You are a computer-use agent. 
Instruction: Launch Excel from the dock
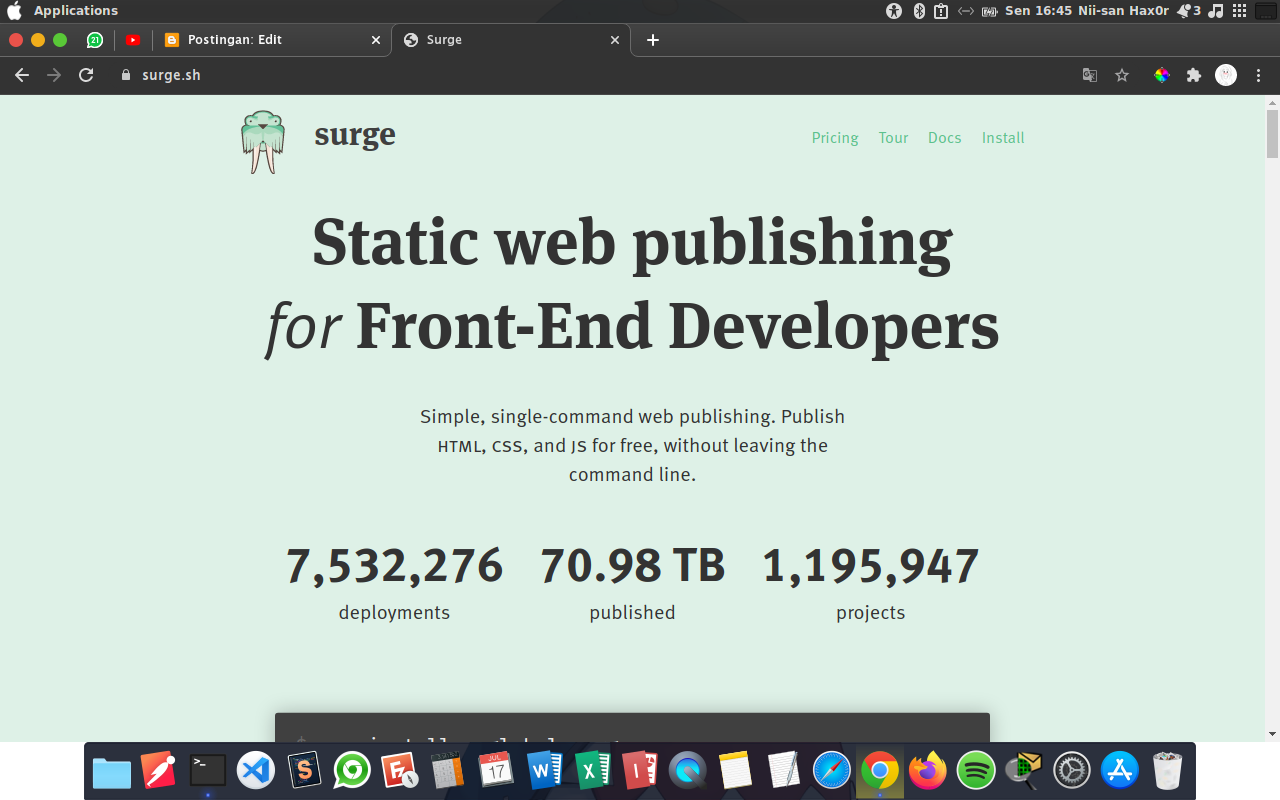click(592, 771)
